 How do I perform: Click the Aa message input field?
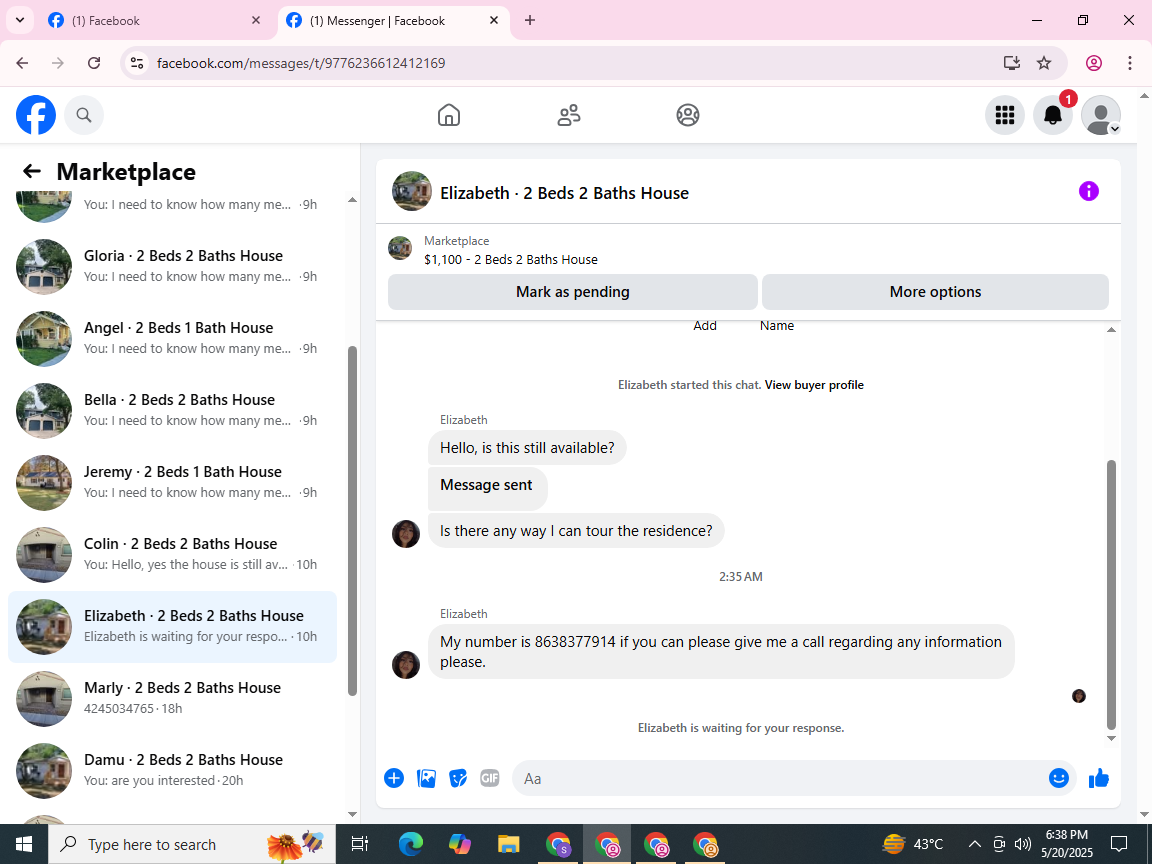pyautogui.click(x=779, y=778)
